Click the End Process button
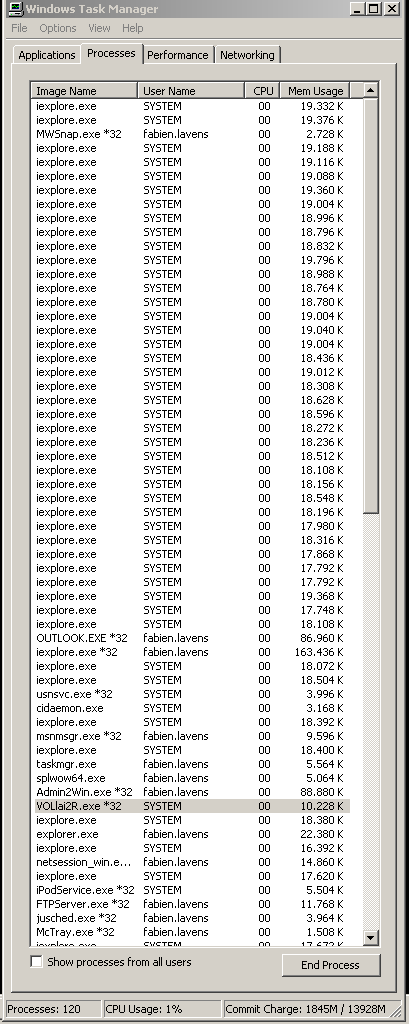409x1024 pixels. click(x=331, y=965)
